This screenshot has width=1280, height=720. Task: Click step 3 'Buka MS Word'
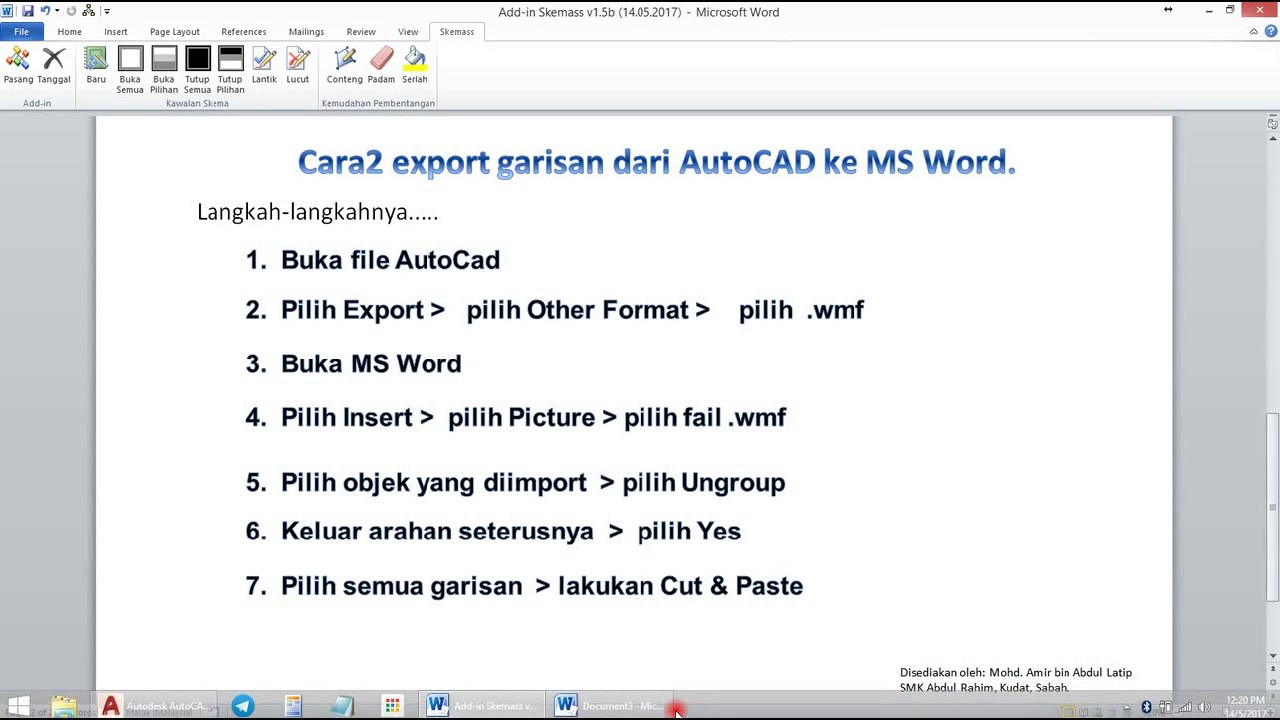[371, 364]
